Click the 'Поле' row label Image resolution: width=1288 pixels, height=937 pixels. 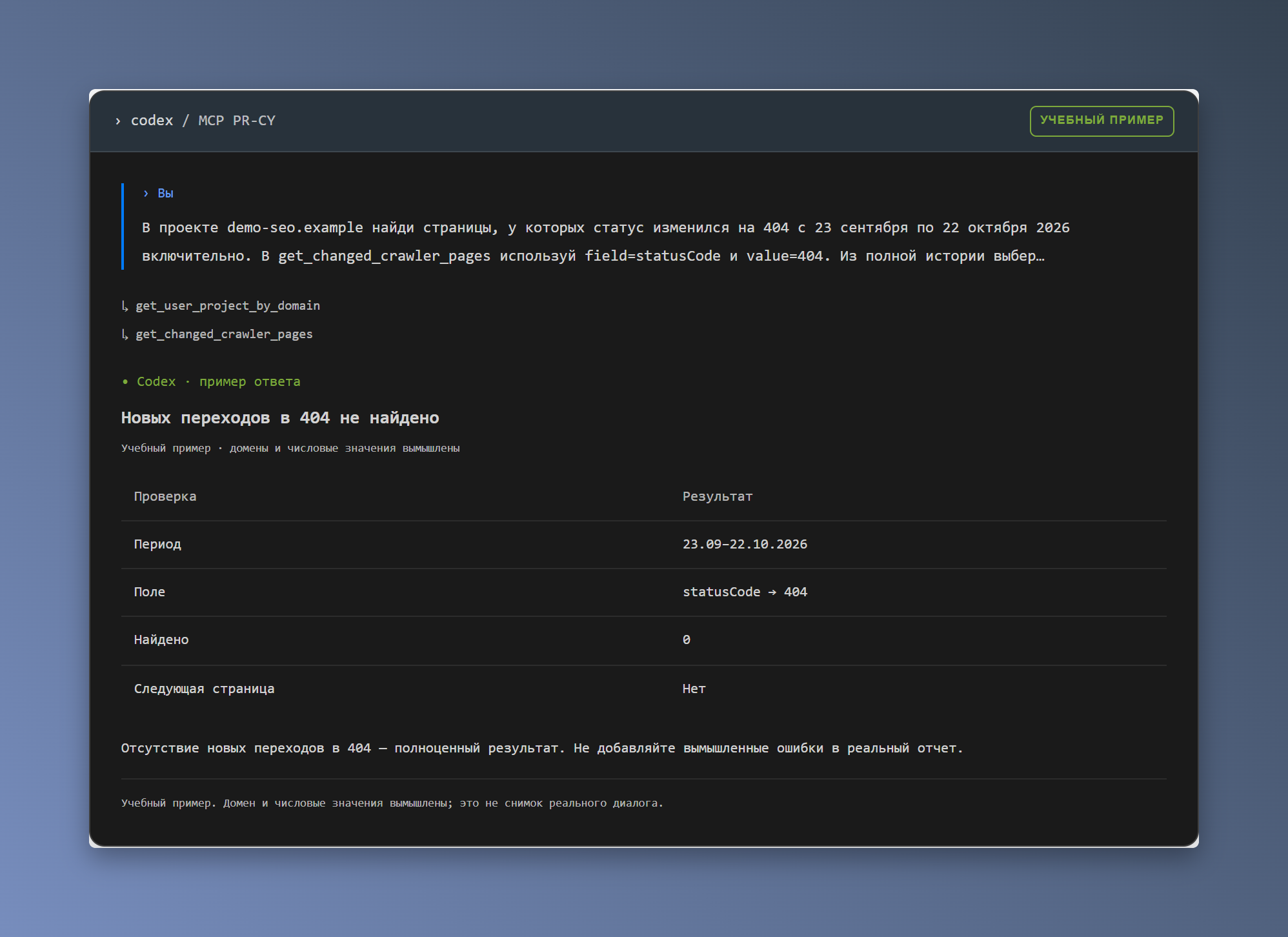click(x=150, y=592)
